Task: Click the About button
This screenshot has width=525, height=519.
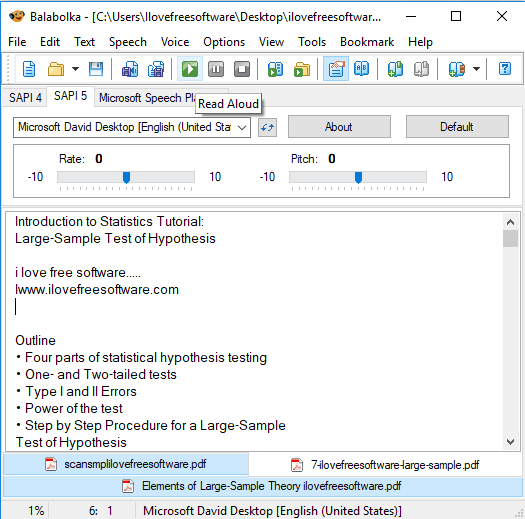Action: [x=339, y=127]
